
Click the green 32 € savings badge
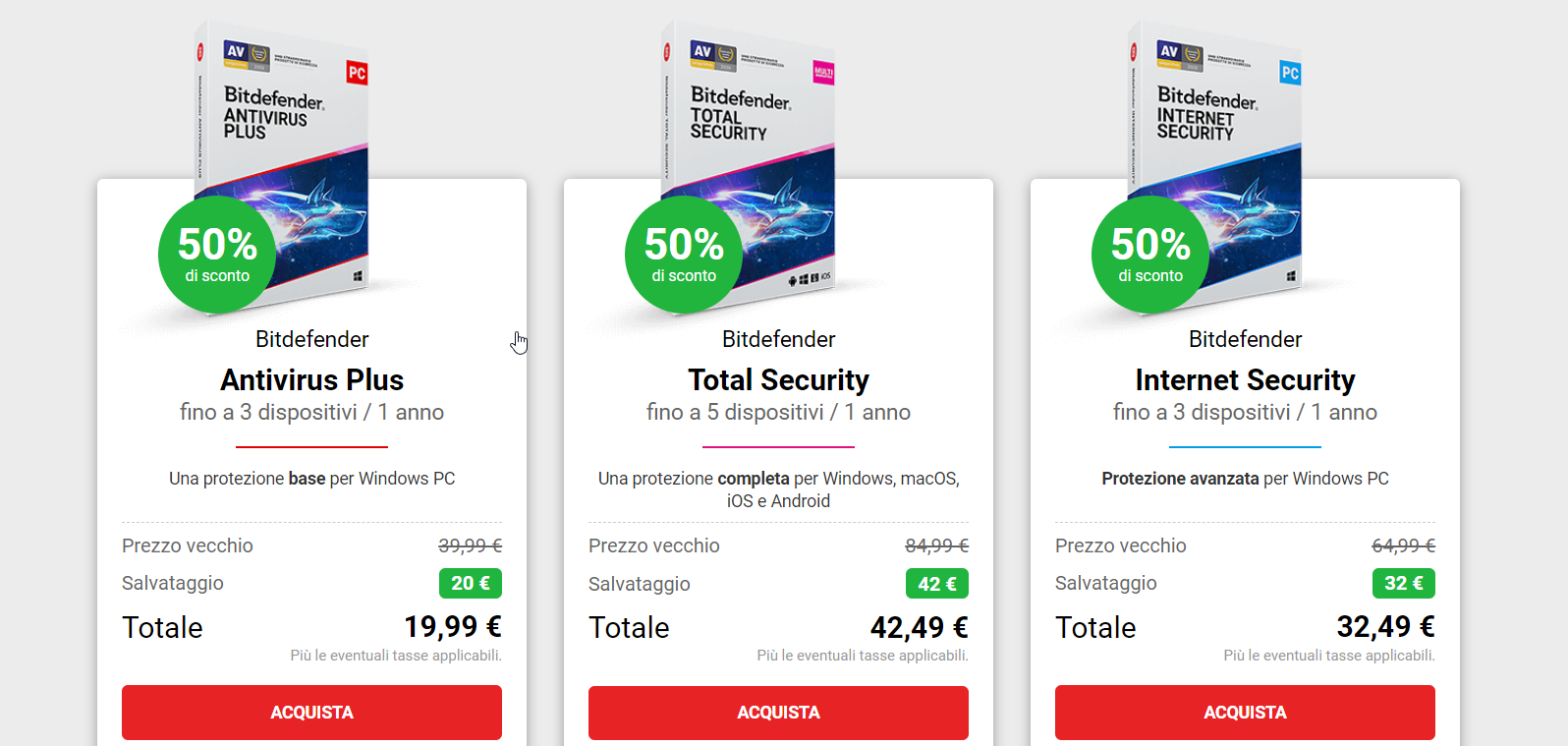click(1403, 583)
